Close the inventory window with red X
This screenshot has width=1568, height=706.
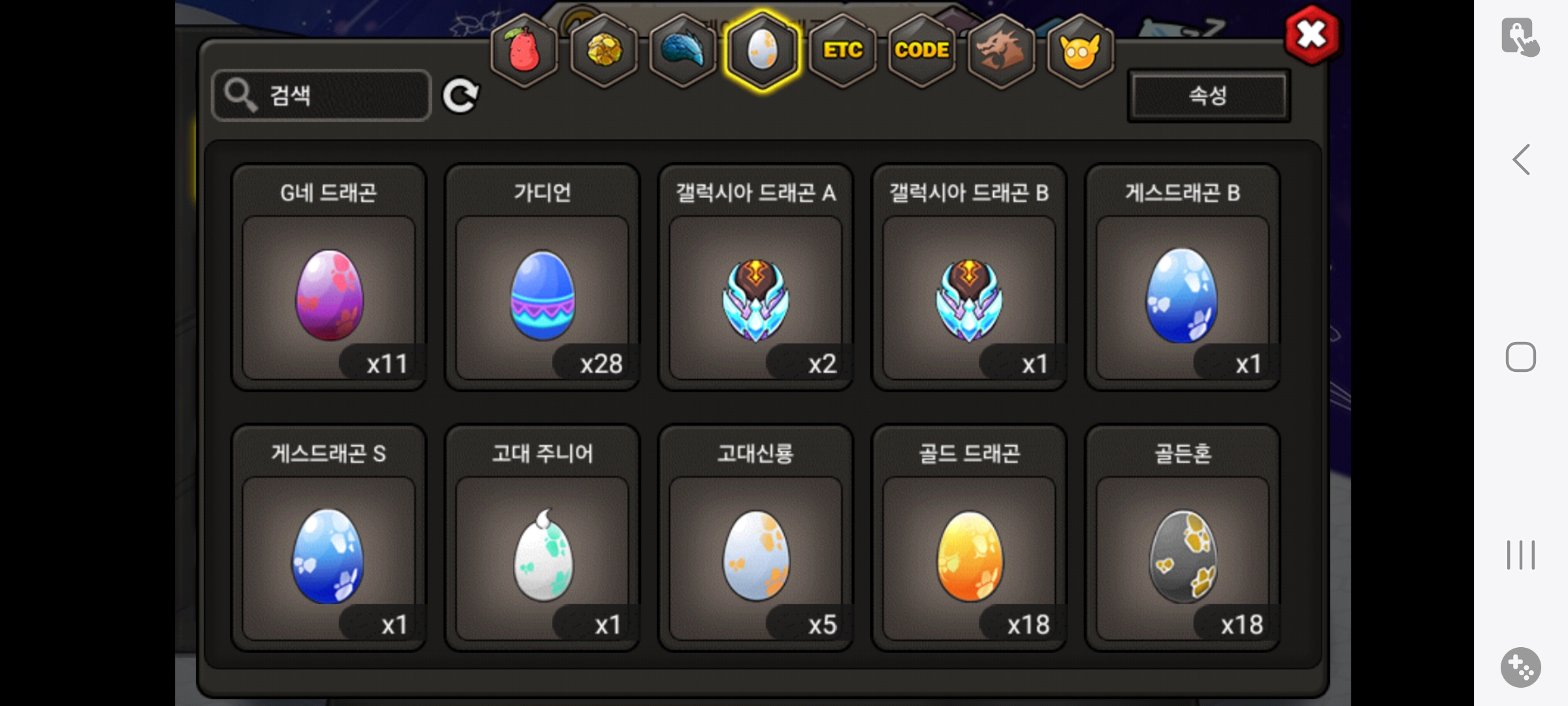pyautogui.click(x=1312, y=35)
